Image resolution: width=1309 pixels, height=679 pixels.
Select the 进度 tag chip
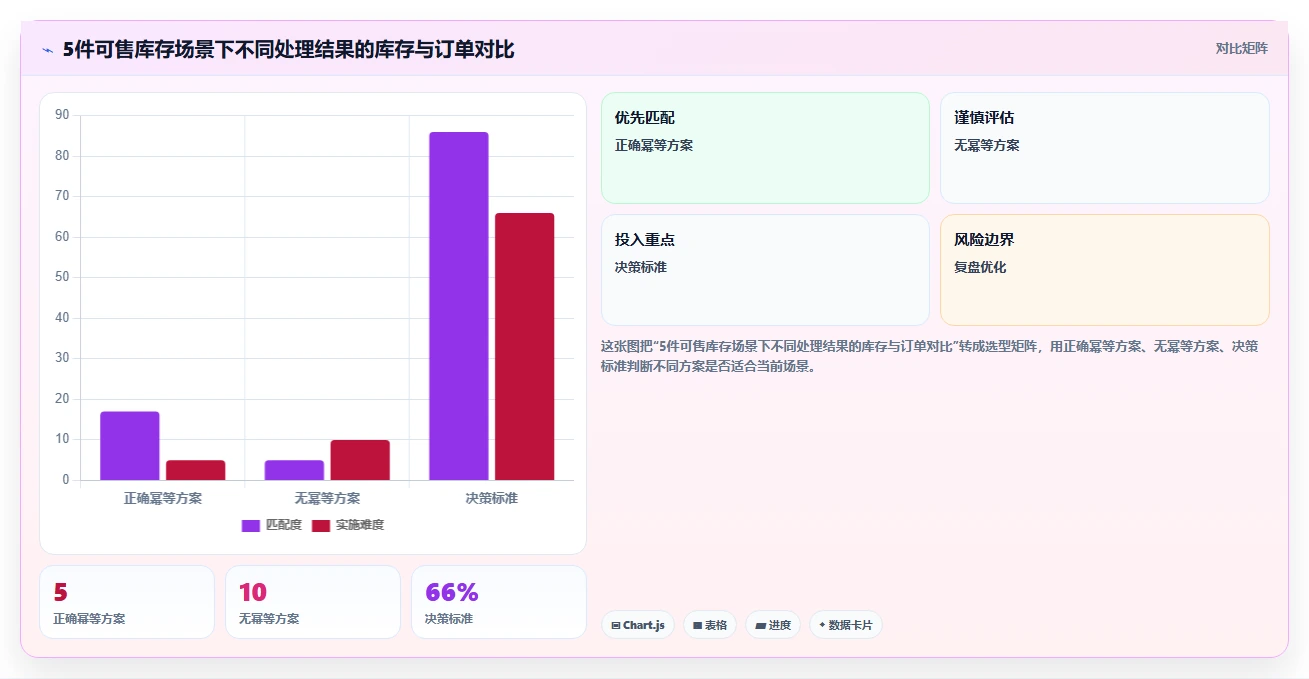[x=773, y=625]
